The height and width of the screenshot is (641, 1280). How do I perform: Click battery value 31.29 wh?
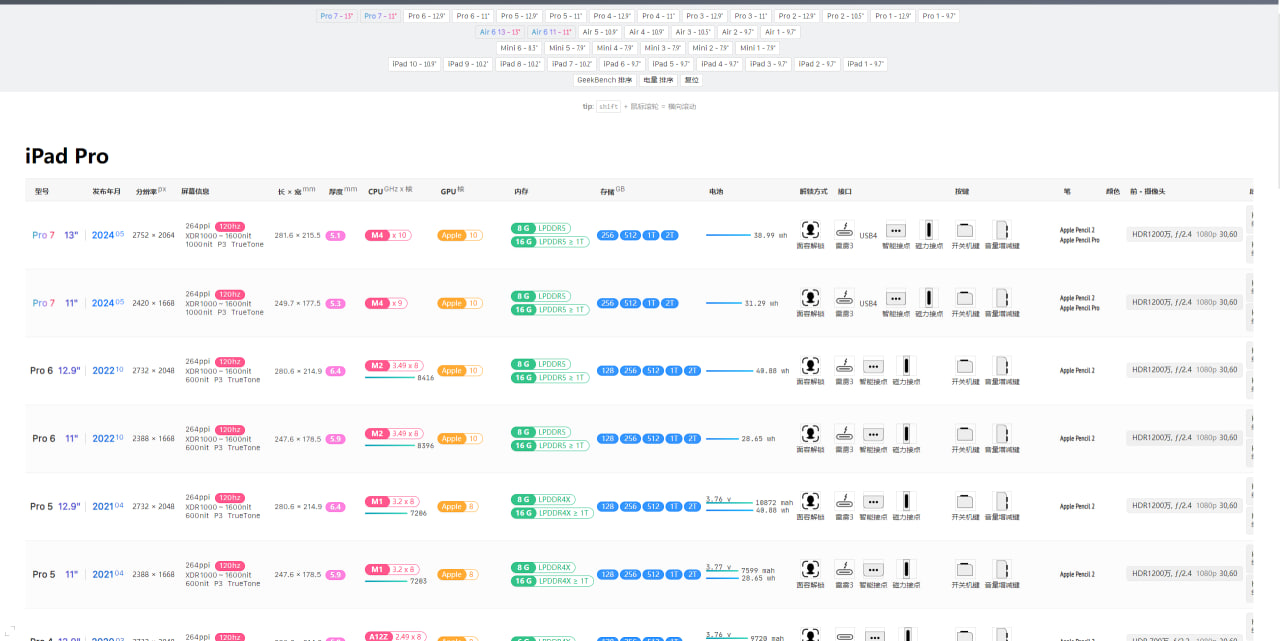pyautogui.click(x=762, y=303)
